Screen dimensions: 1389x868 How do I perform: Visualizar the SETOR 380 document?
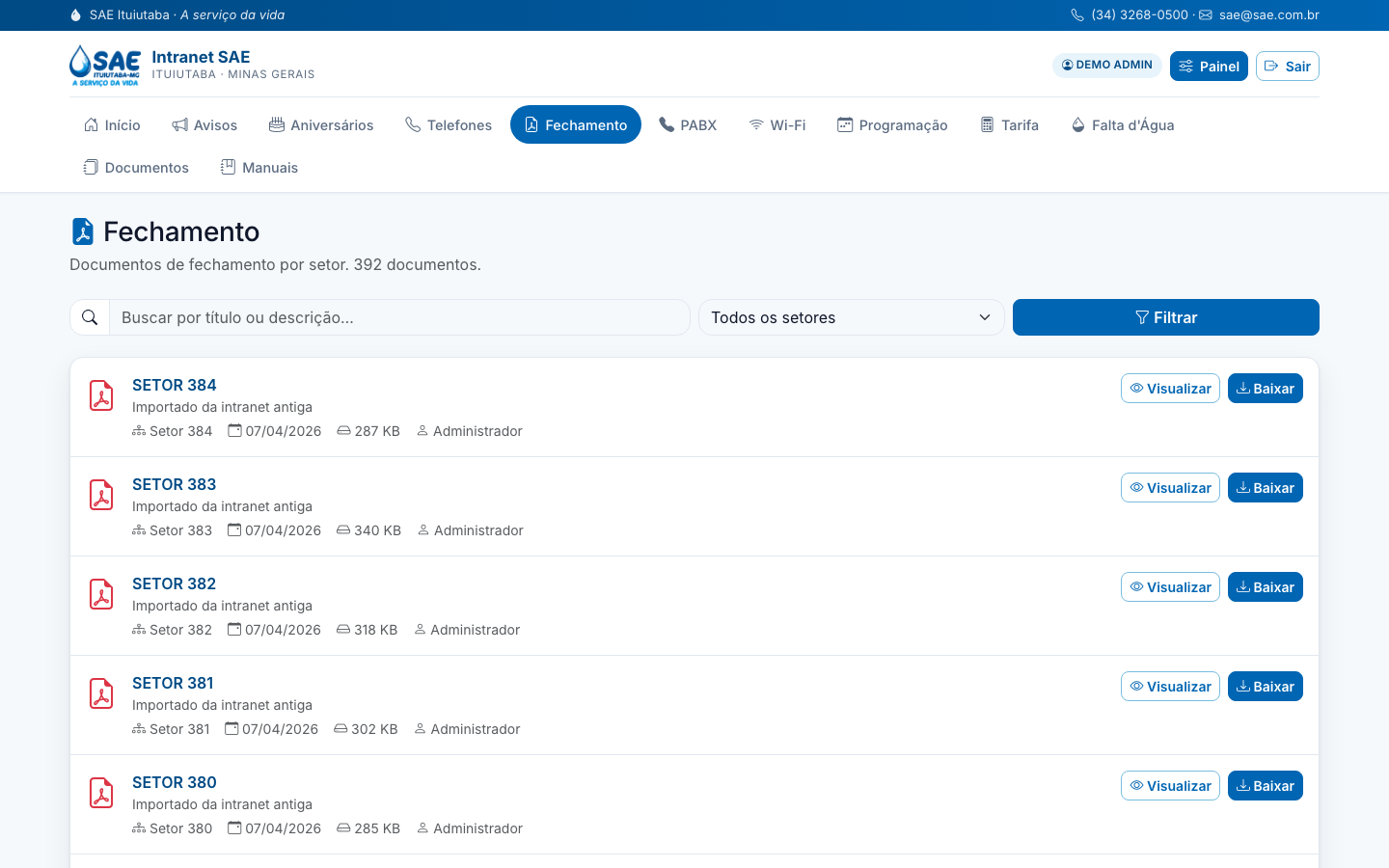tap(1170, 785)
